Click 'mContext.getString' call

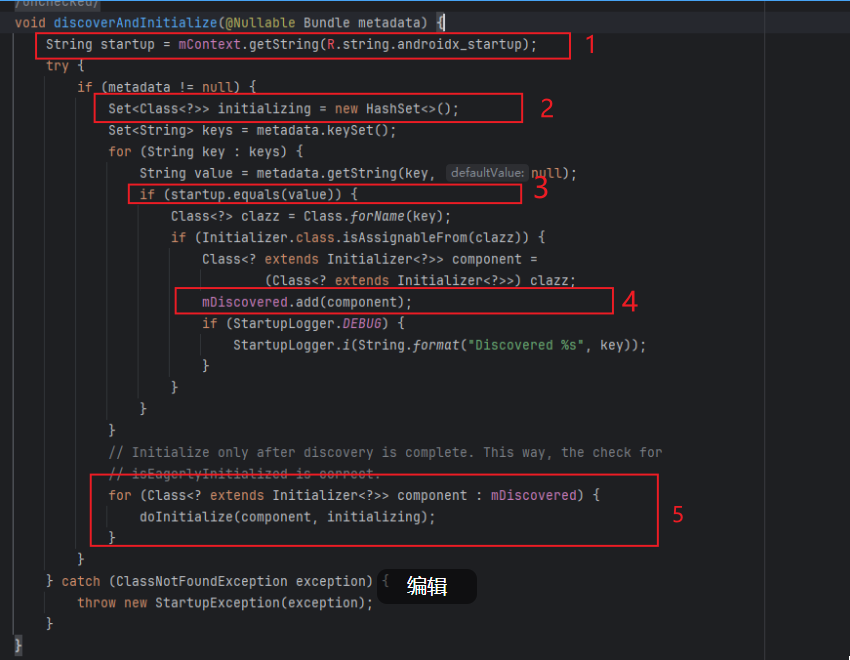click(248, 44)
